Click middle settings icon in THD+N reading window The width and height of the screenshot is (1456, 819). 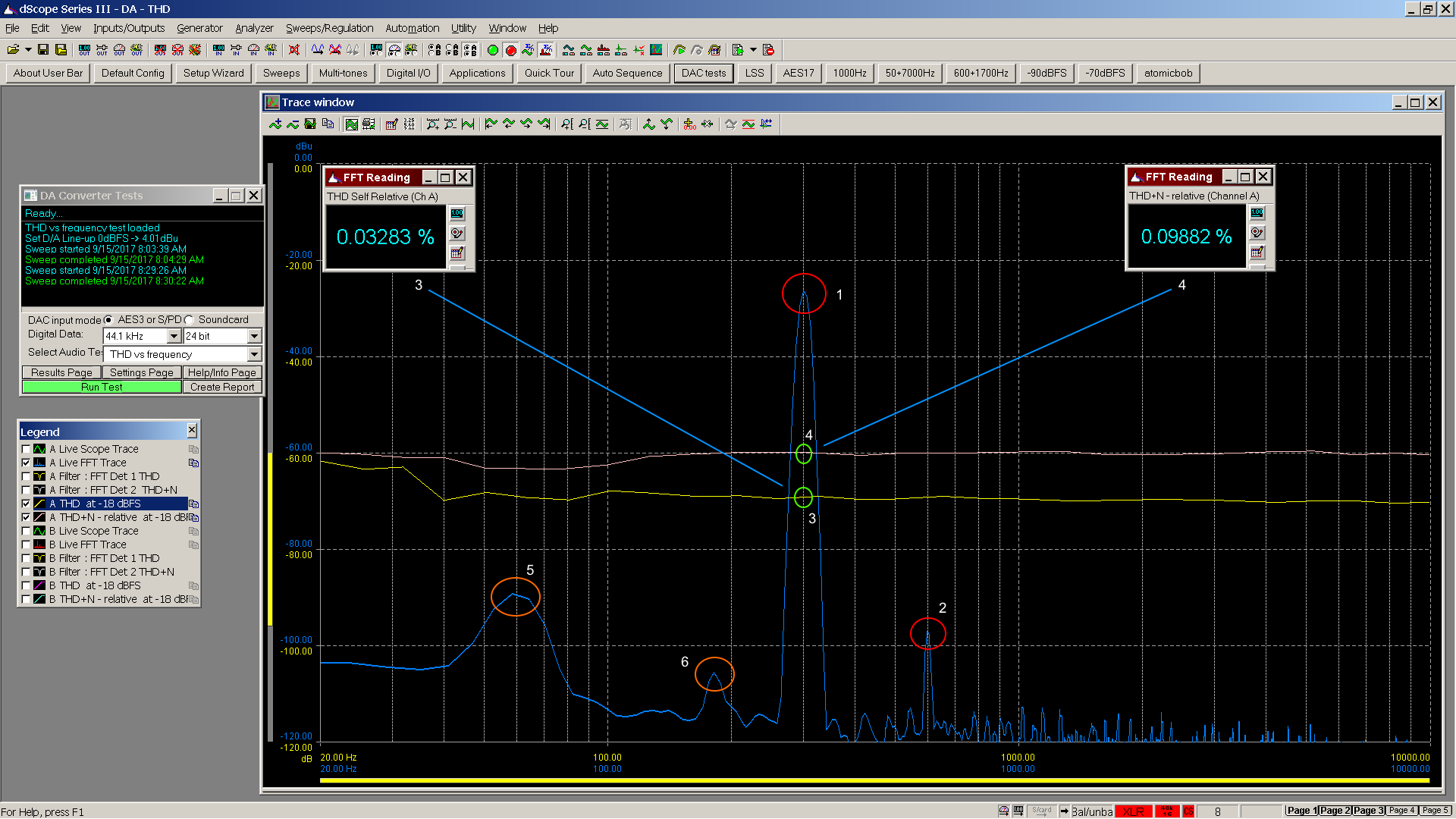click(x=1257, y=233)
